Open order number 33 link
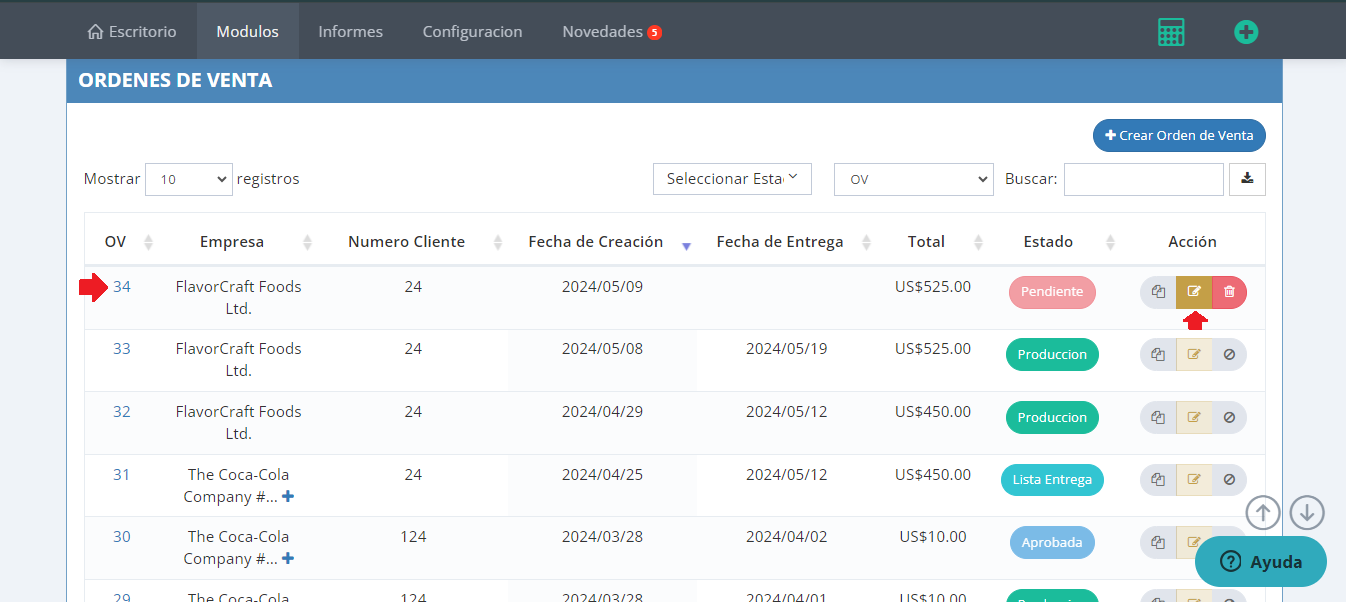This screenshot has height=602, width=1346. coord(121,349)
